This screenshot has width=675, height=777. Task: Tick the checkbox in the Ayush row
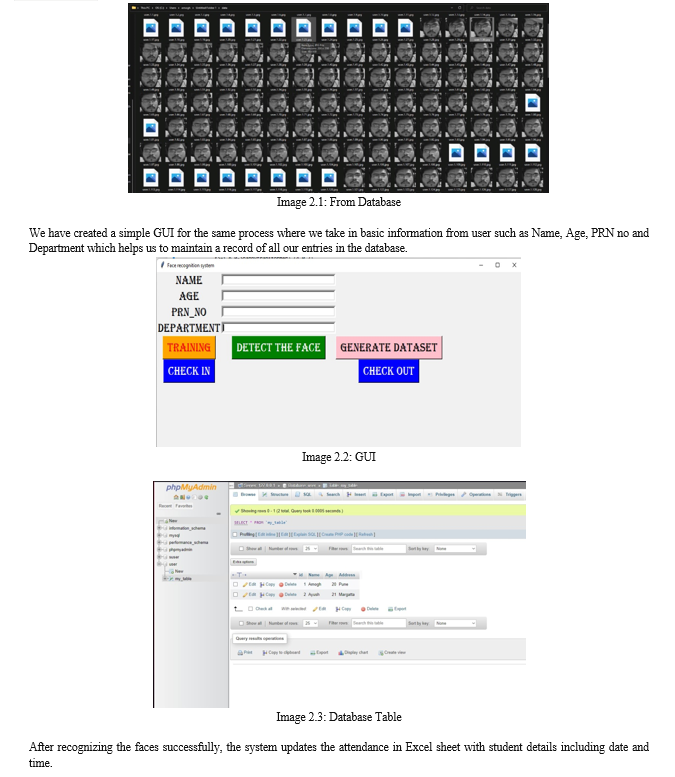tap(235, 595)
